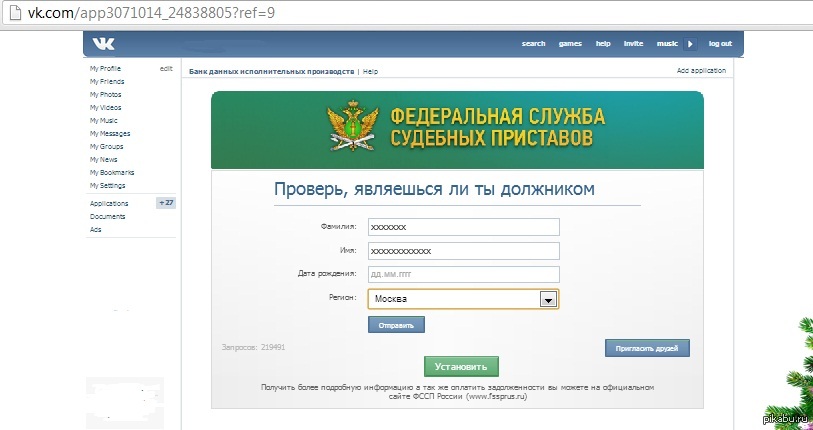Click the VK logo icon
Image resolution: width=813 pixels, height=430 pixels.
coord(103,44)
